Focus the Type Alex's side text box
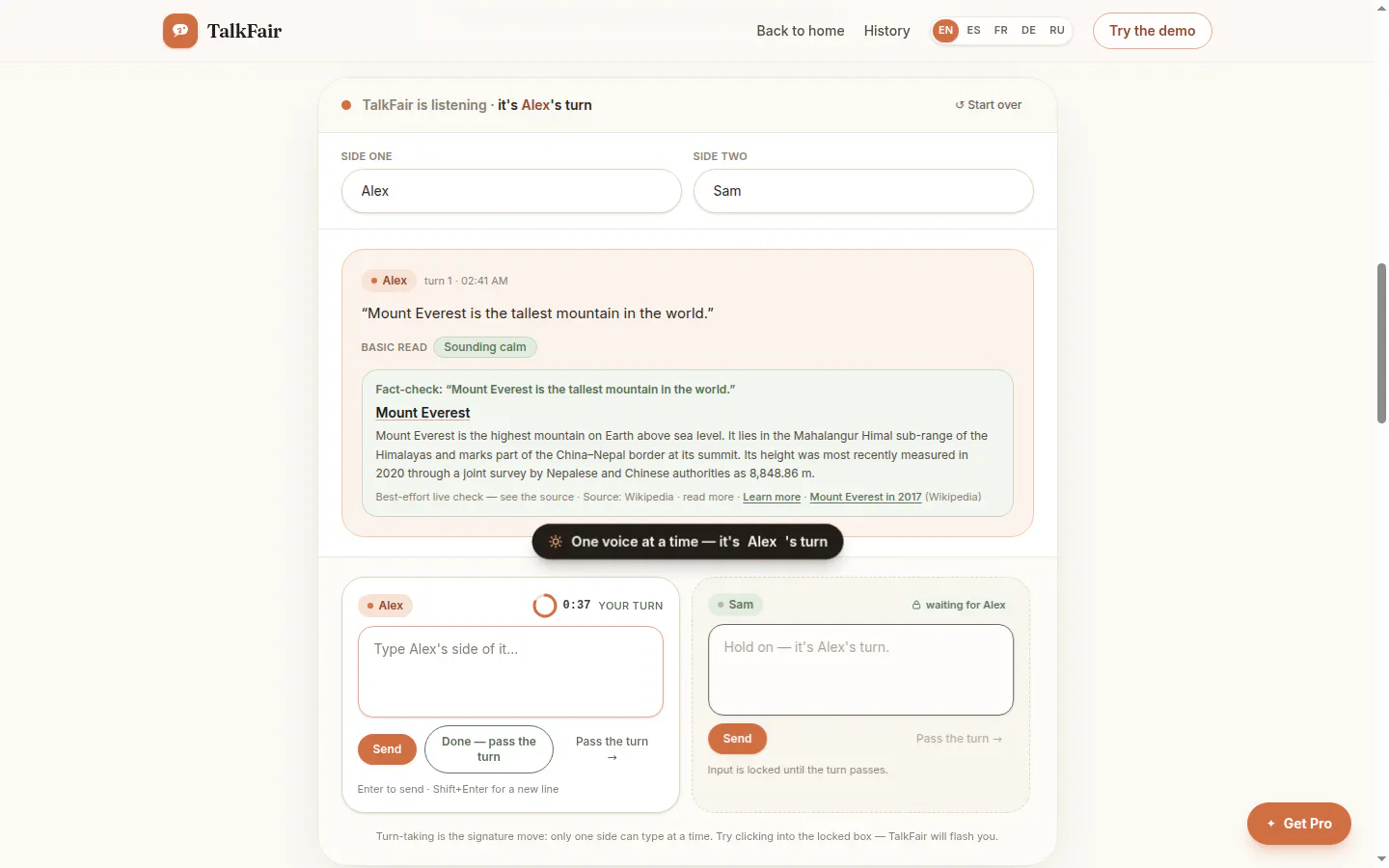The image size is (1389, 868). coord(510,672)
